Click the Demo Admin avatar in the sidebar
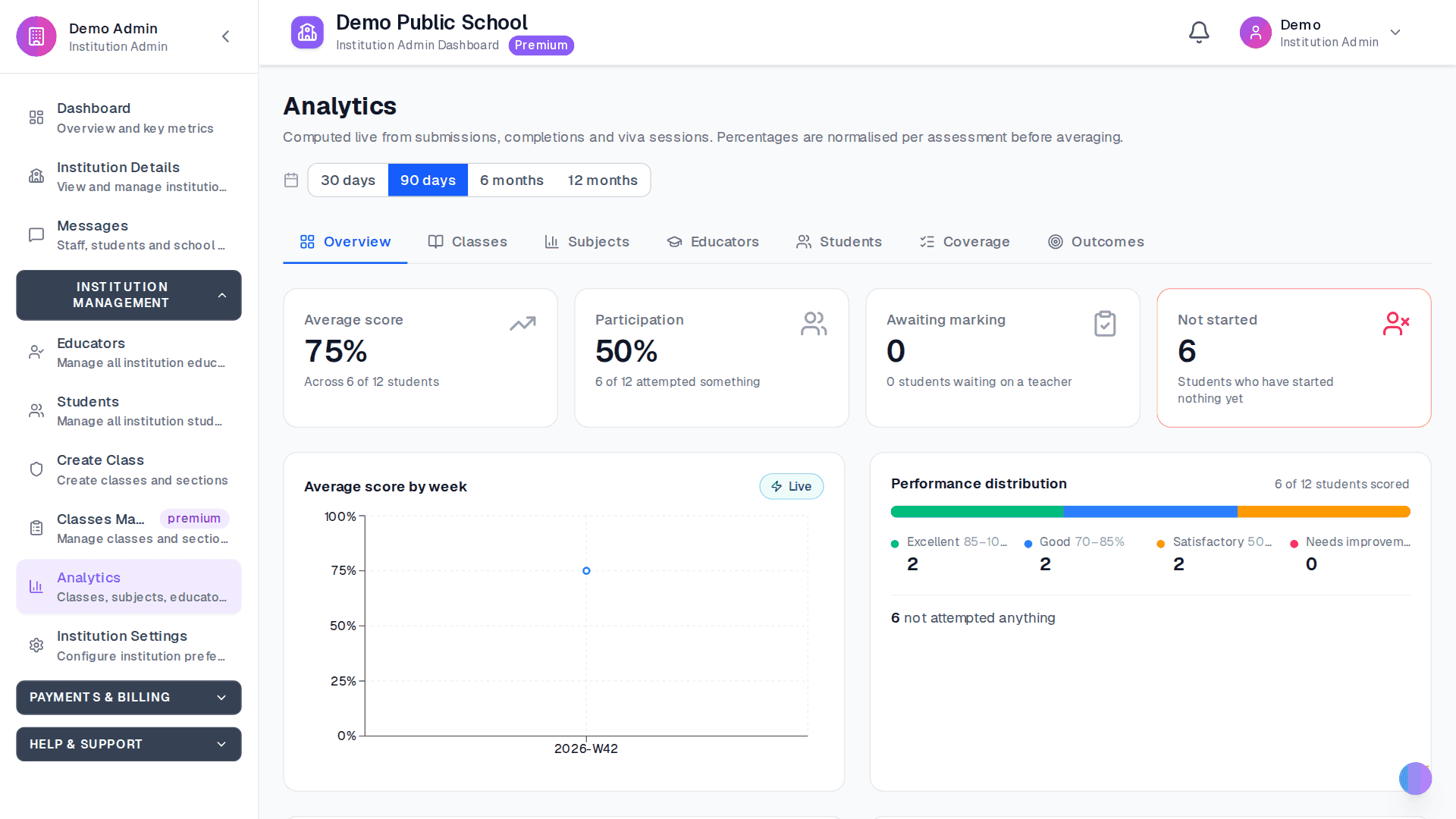The width and height of the screenshot is (1456, 819). (x=36, y=36)
